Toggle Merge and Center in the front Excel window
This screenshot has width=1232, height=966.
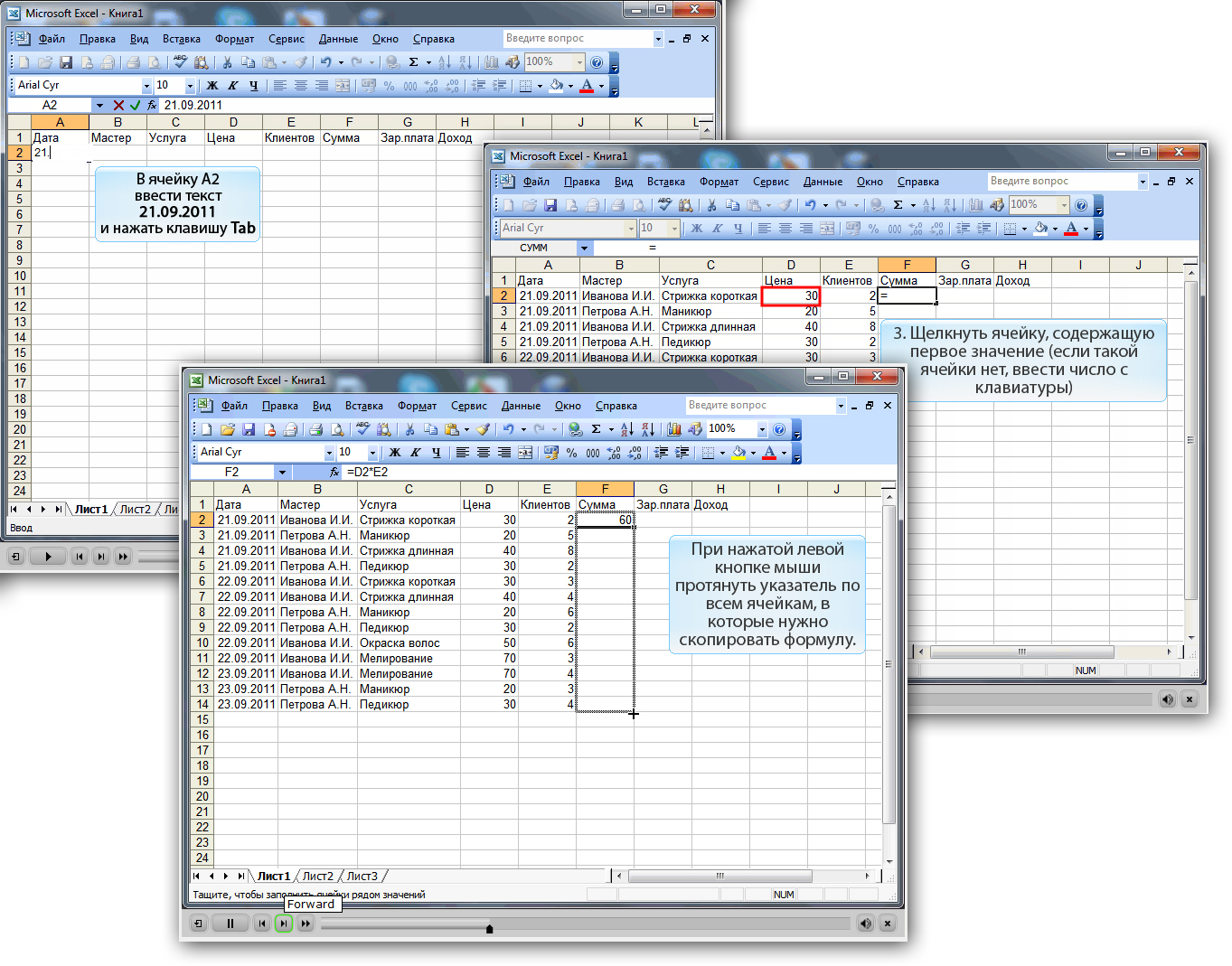525,453
